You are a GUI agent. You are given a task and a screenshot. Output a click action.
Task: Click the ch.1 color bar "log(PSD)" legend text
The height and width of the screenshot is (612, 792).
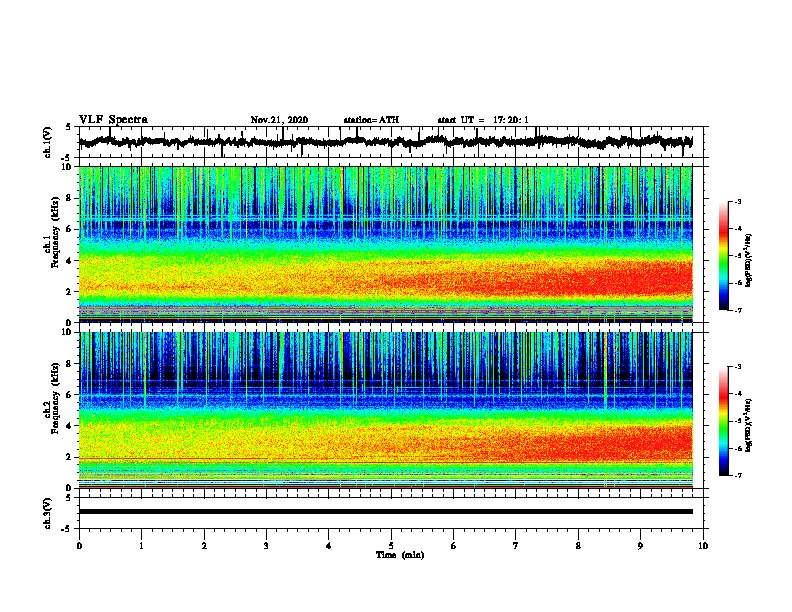[x=748, y=260]
